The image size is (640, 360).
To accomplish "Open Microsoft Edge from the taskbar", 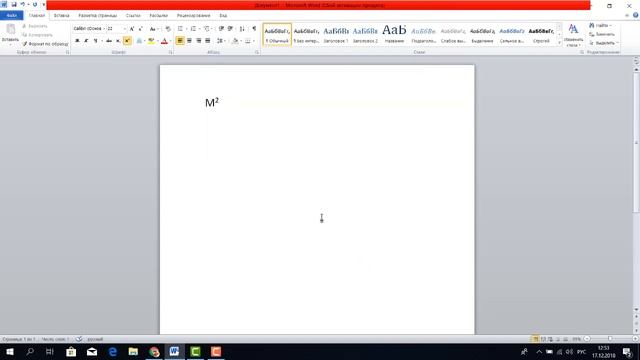I will (x=113, y=351).
